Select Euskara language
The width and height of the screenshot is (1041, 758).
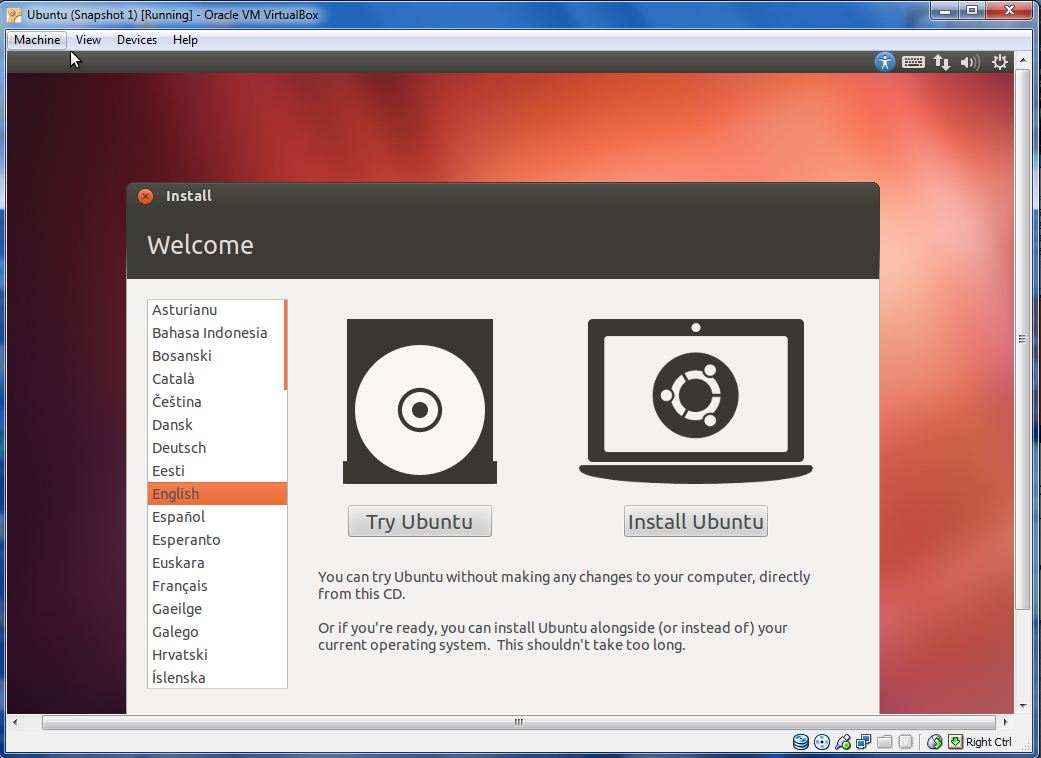pyautogui.click(x=217, y=563)
